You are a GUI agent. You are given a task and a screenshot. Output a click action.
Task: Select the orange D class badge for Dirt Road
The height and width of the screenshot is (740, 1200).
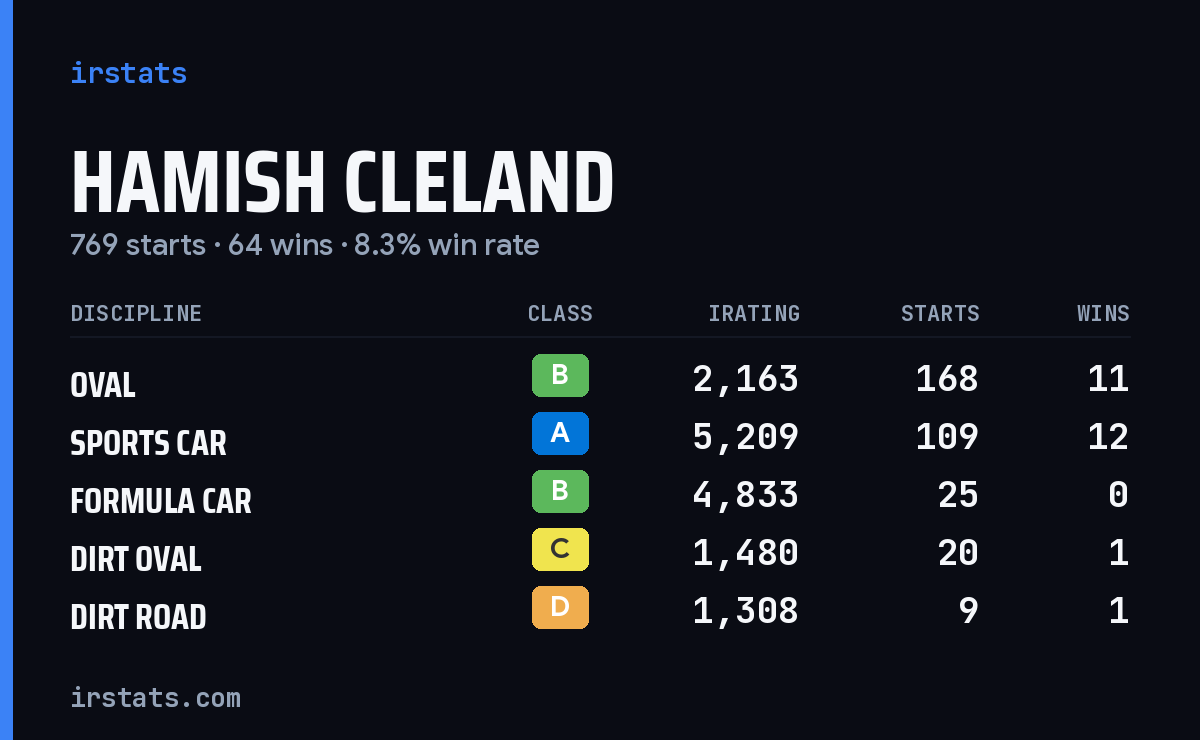(560, 607)
